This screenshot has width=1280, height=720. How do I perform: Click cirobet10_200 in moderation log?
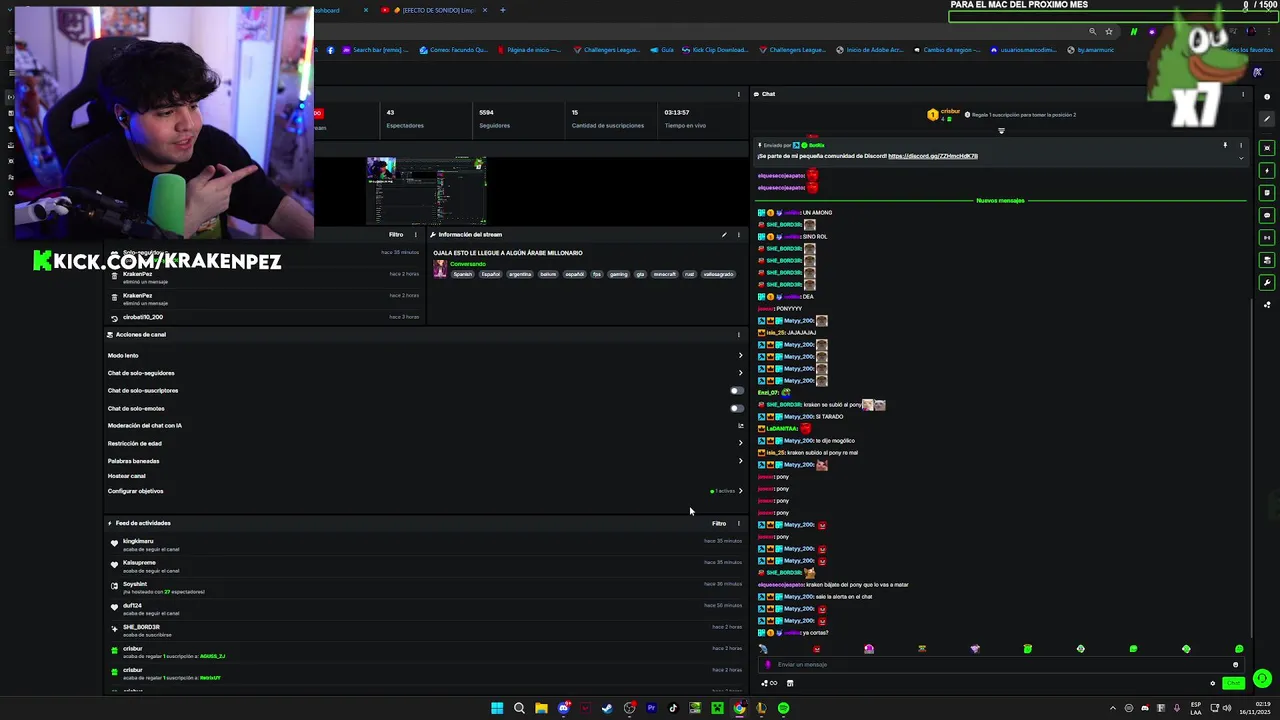[x=143, y=317]
